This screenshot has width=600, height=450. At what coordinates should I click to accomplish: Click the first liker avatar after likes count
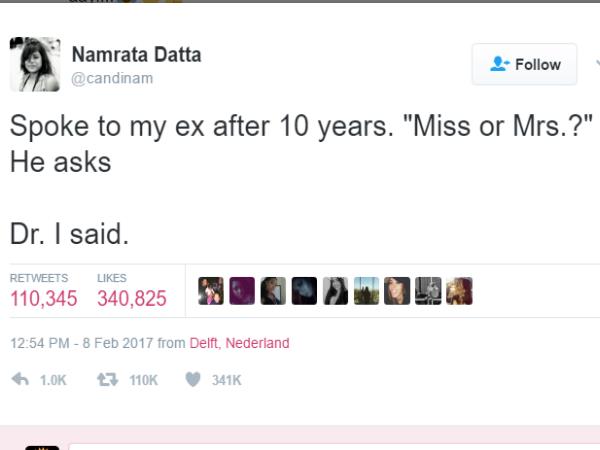(211, 291)
